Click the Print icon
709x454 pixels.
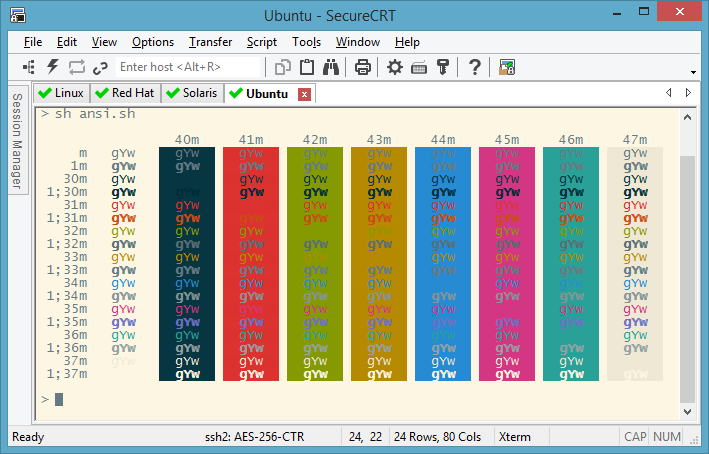click(362, 67)
